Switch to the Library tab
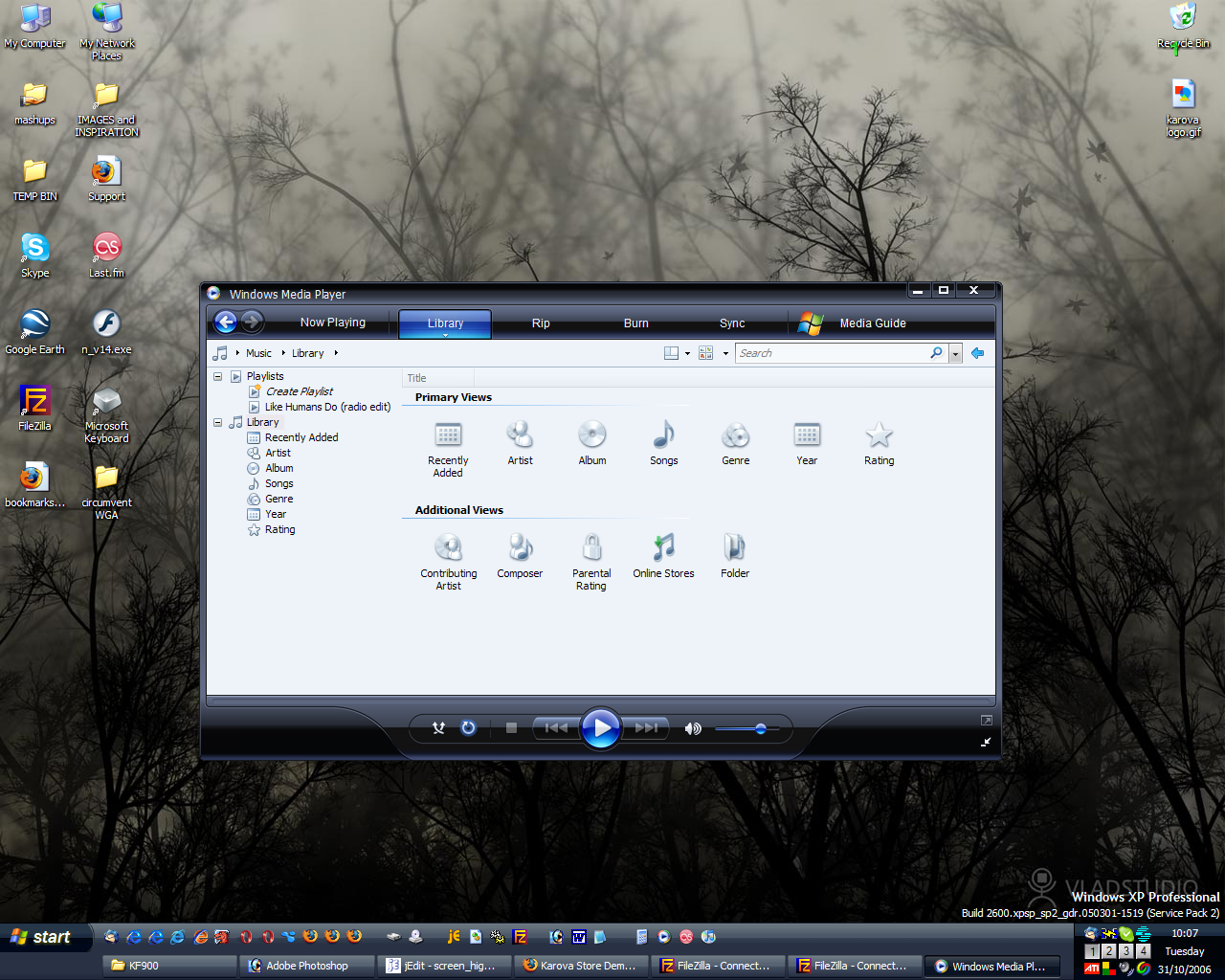This screenshot has height=980, width=1225. coord(445,323)
